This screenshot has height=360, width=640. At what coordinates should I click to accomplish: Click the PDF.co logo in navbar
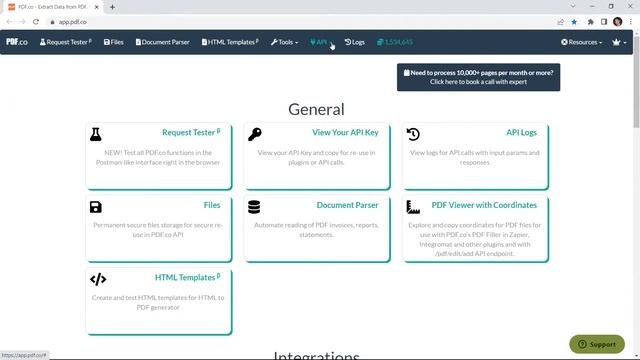pos(17,42)
